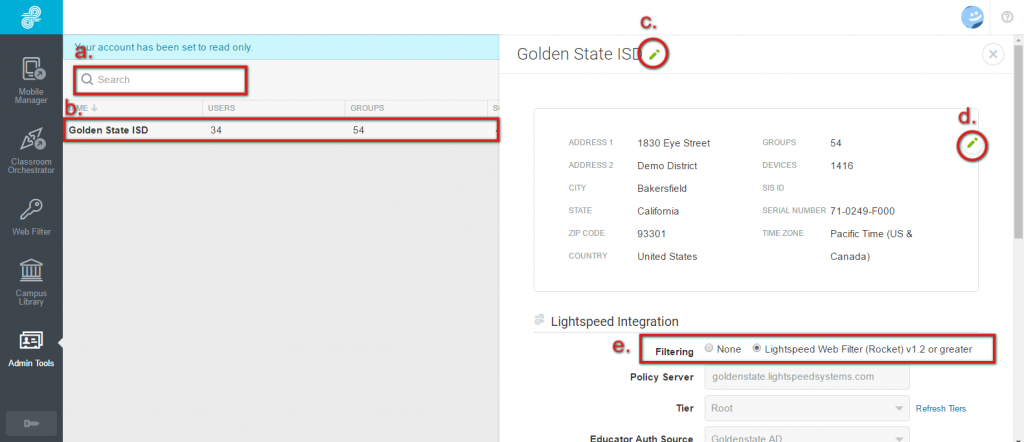Viewport: 1024px width, 442px height.
Task: Sort by the USERS column header
Action: click(221, 108)
